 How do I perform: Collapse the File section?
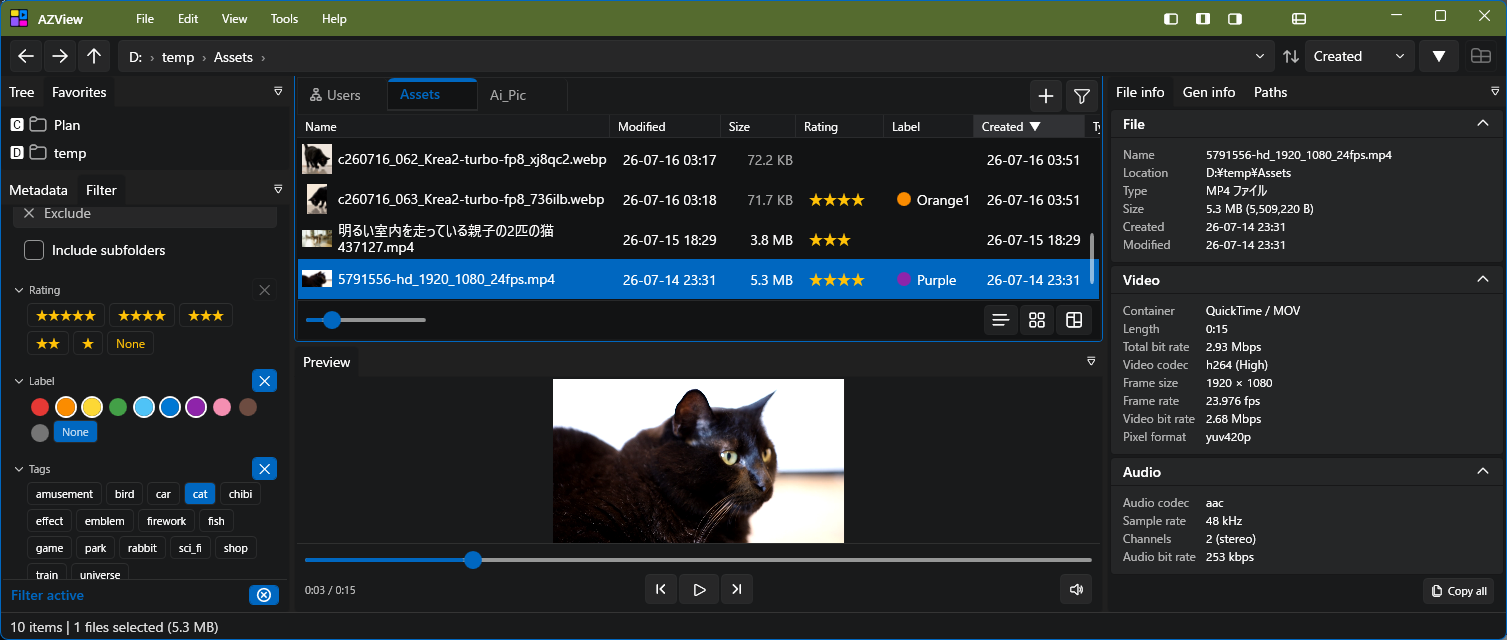coord(1483,123)
